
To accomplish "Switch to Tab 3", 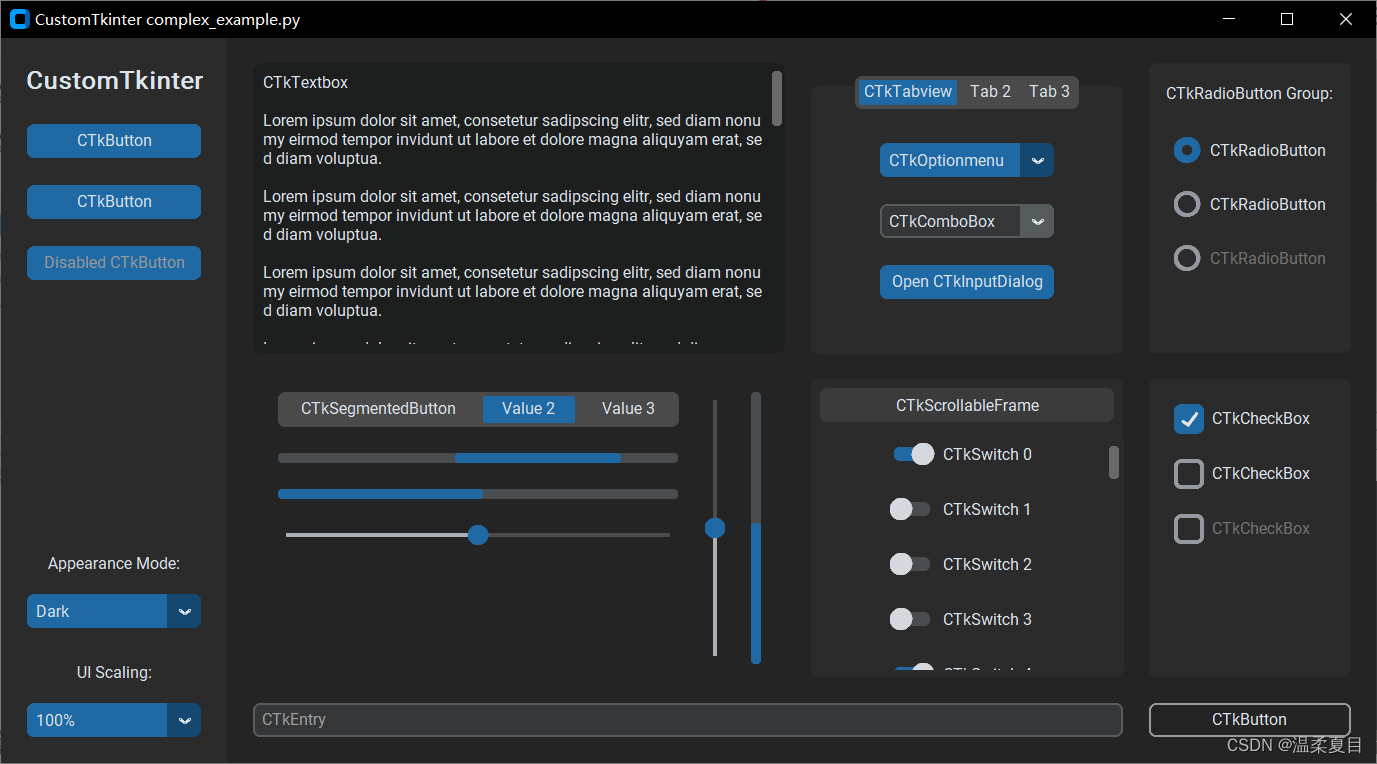I will coord(1049,92).
